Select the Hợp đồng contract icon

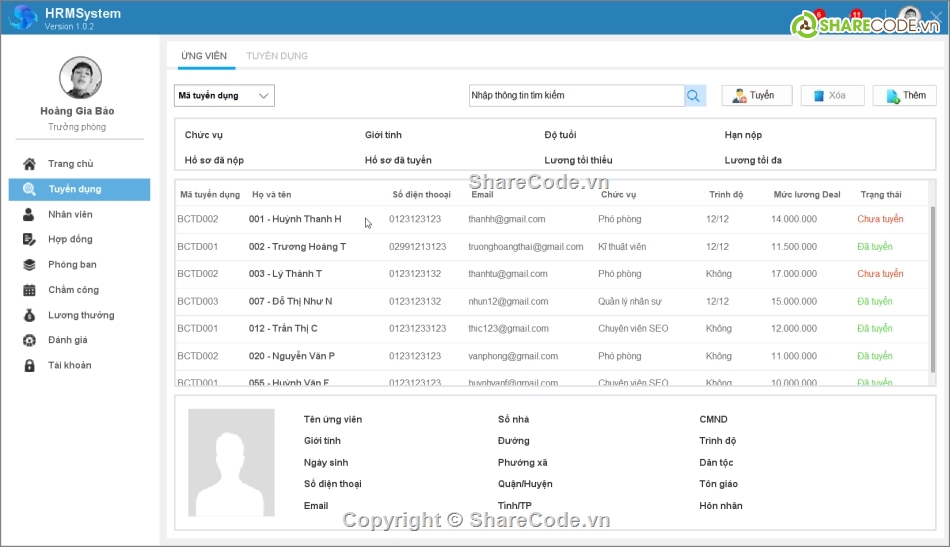coord(29,240)
